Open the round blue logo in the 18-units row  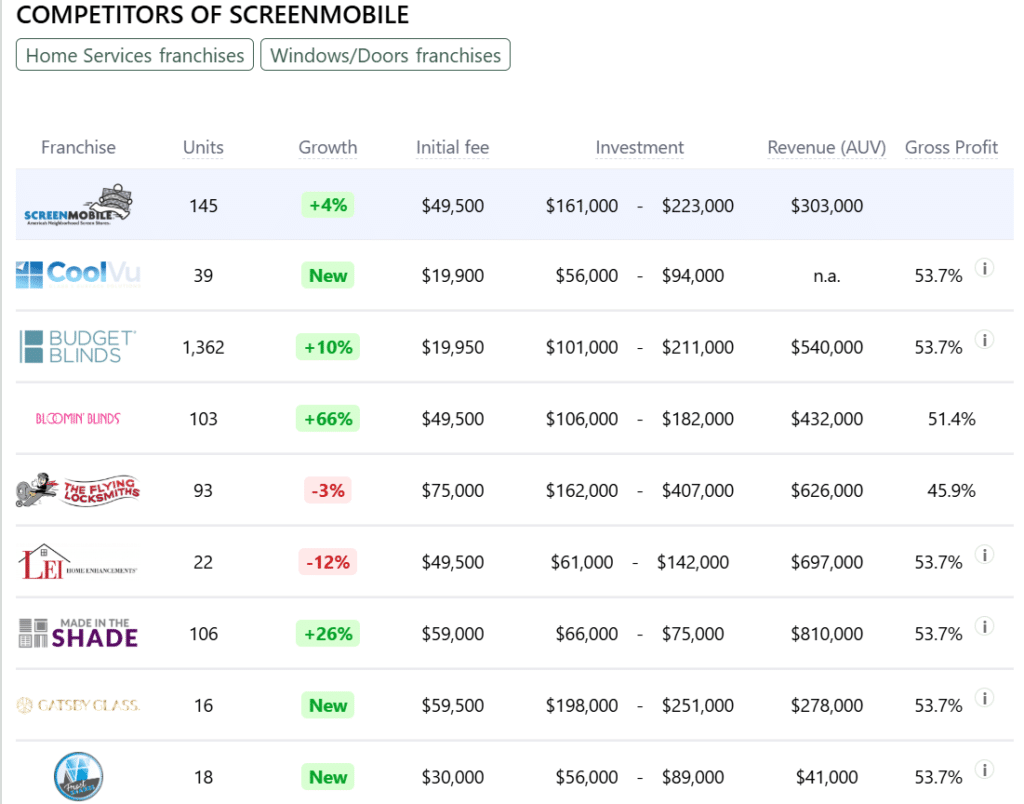(78, 777)
